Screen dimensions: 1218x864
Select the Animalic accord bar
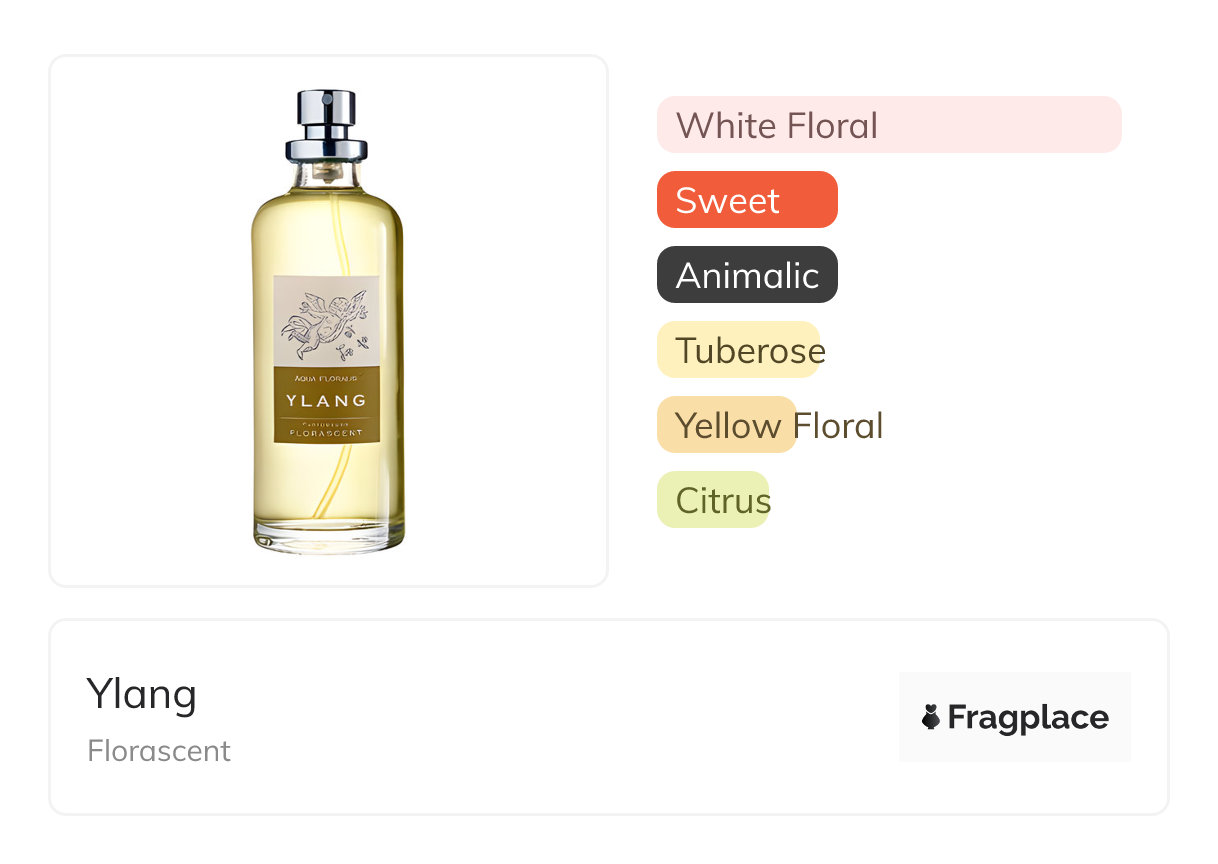(x=746, y=275)
